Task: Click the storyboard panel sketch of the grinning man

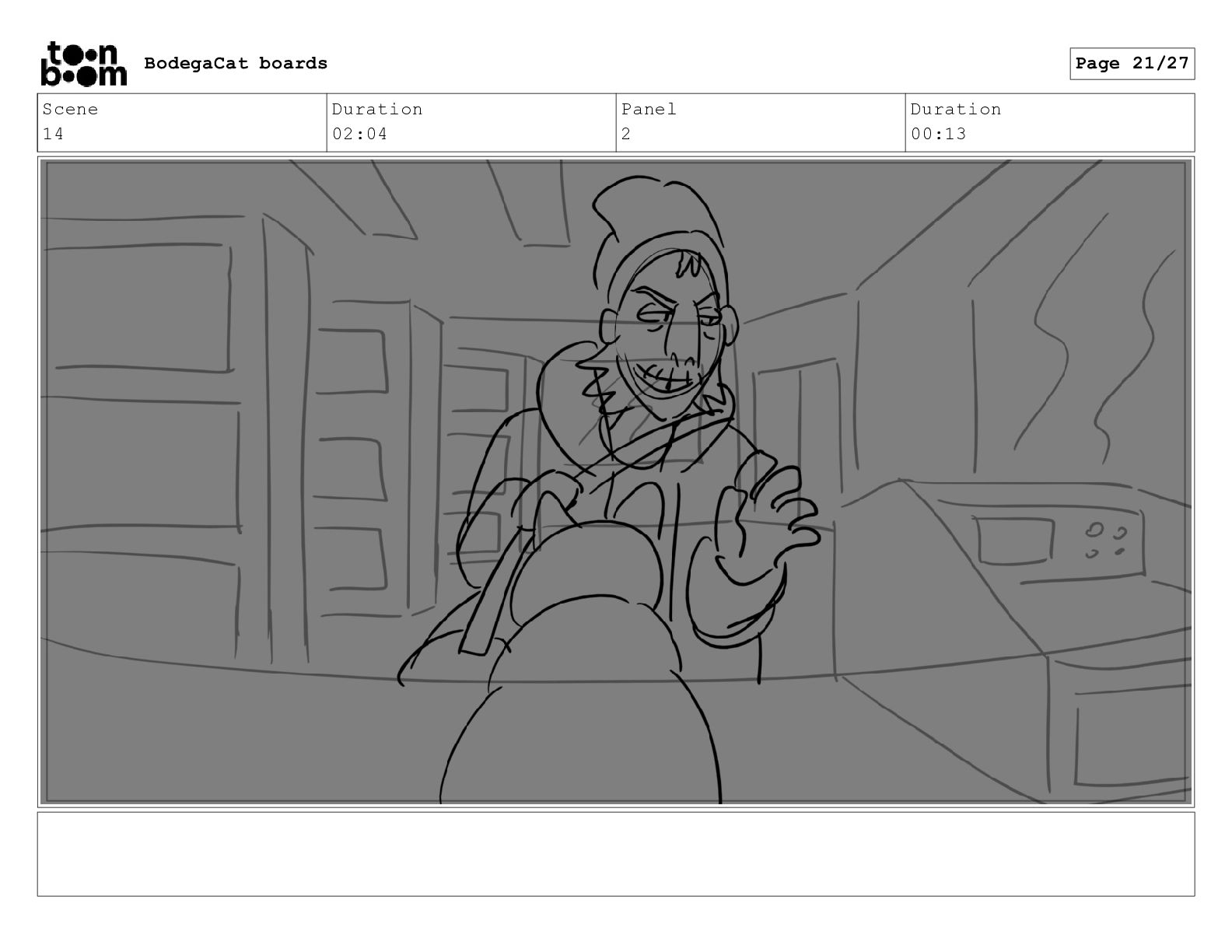Action: click(x=616, y=481)
